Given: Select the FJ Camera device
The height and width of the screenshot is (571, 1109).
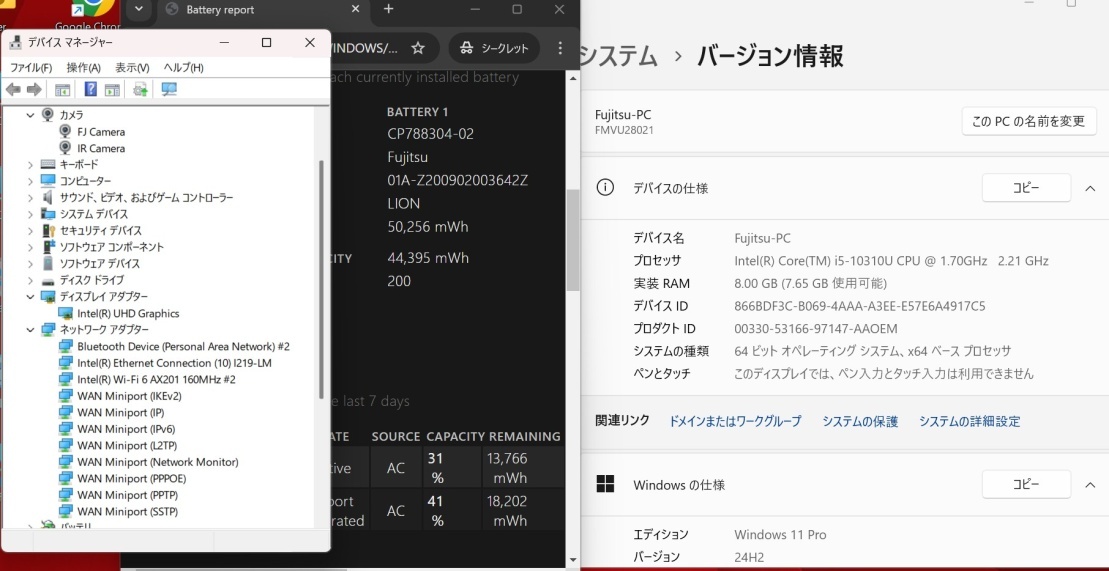Looking at the screenshot, I should pos(101,132).
